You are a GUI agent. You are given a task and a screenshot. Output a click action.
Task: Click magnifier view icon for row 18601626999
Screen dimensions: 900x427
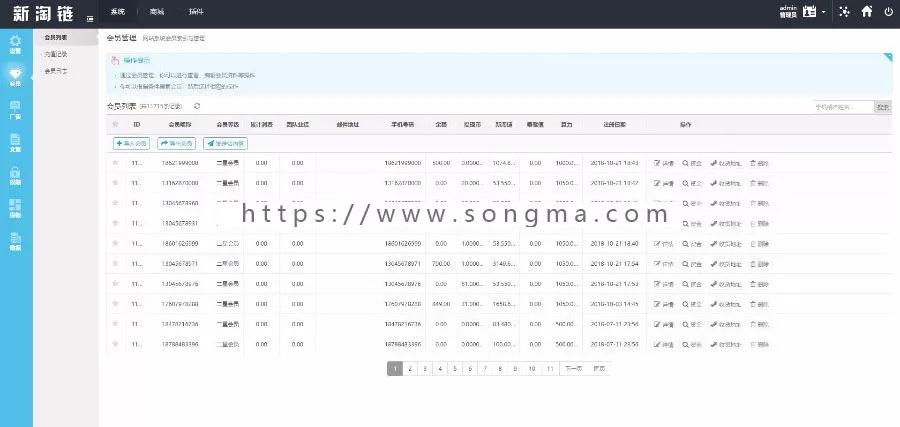(x=685, y=244)
